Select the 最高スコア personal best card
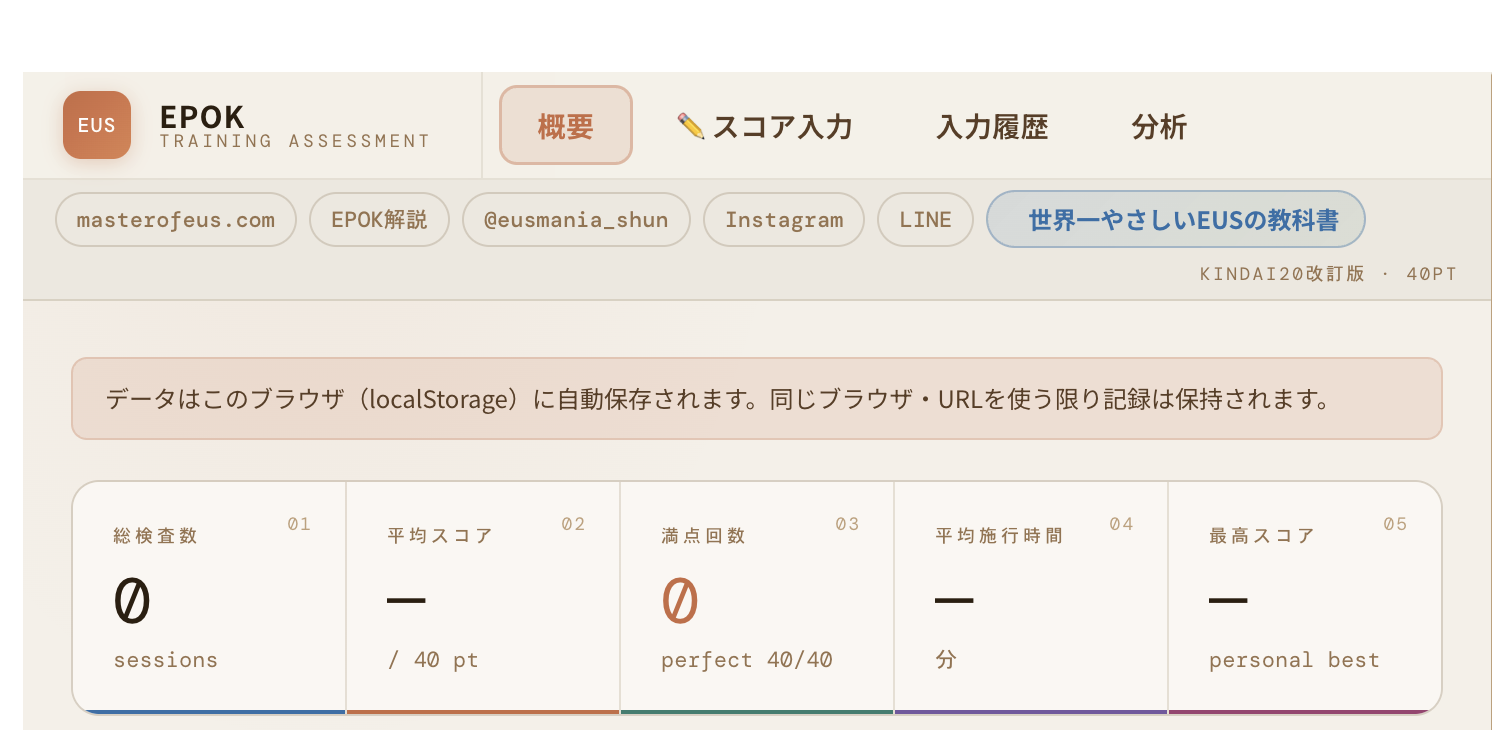 1304,597
